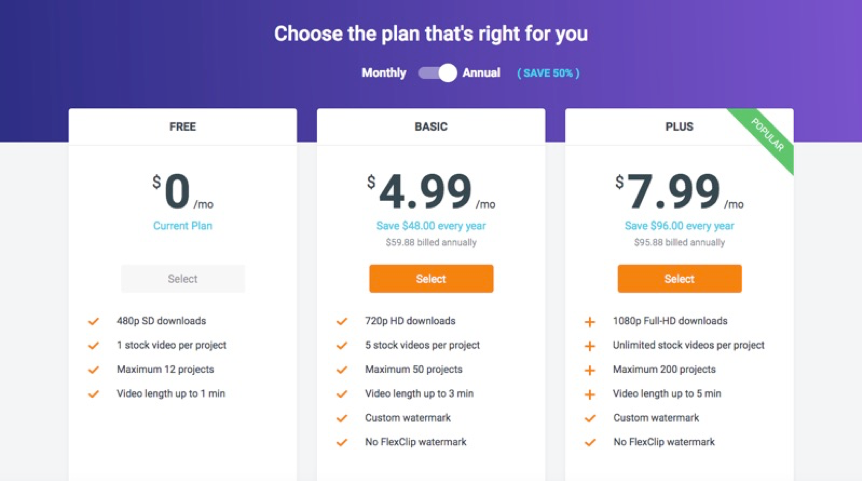Viewport: 862px width, 481px height.
Task: Click the Annual billing label
Action: tap(482, 73)
